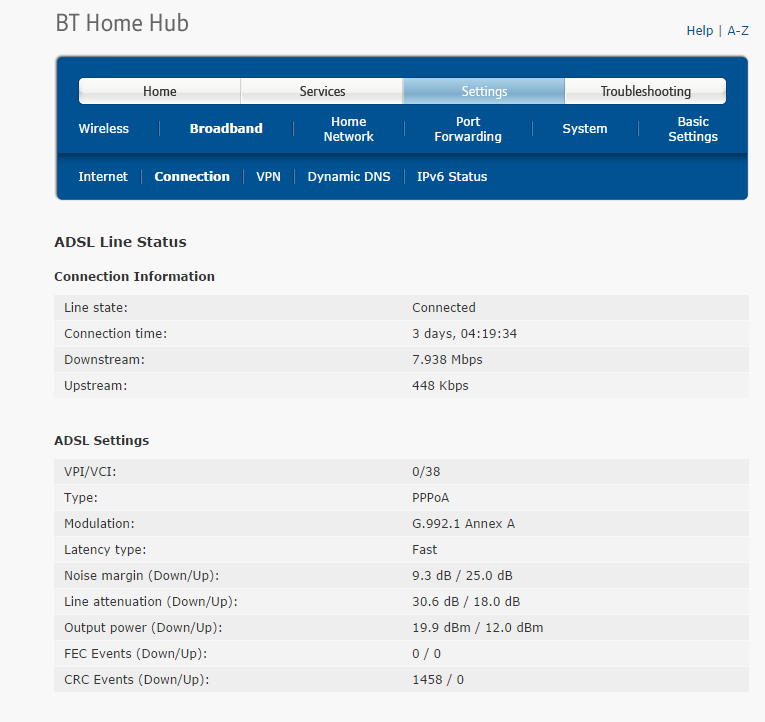Click the 'Noise margin (Down/Up):' label

(141, 576)
